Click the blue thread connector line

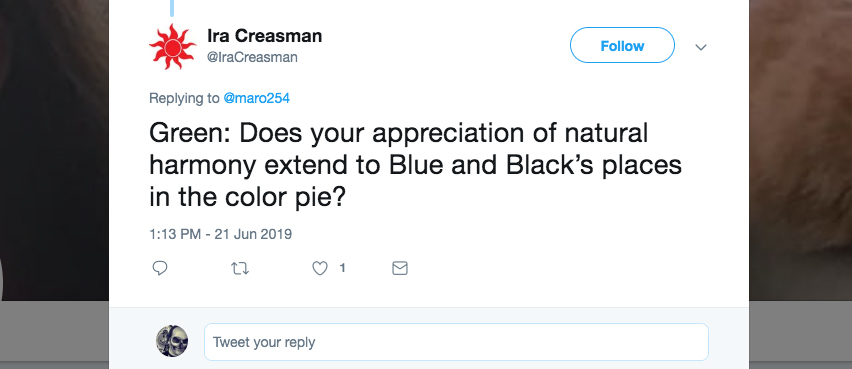tap(172, 8)
